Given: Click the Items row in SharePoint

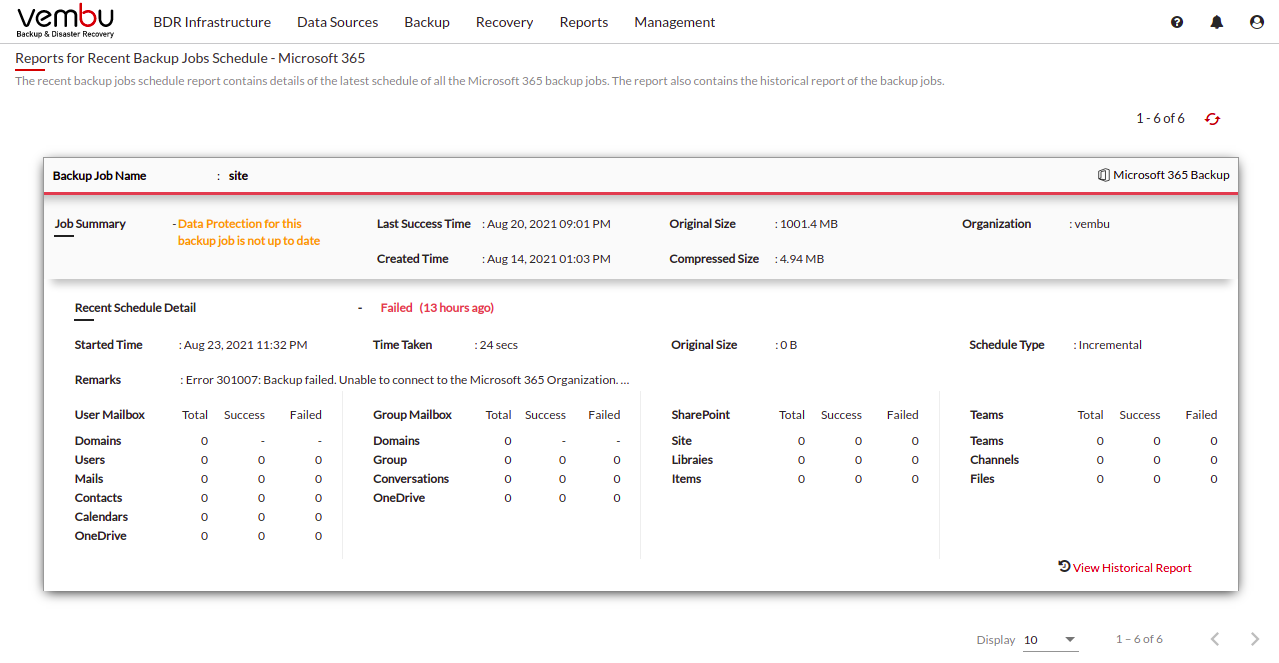Looking at the screenshot, I should 687,479.
